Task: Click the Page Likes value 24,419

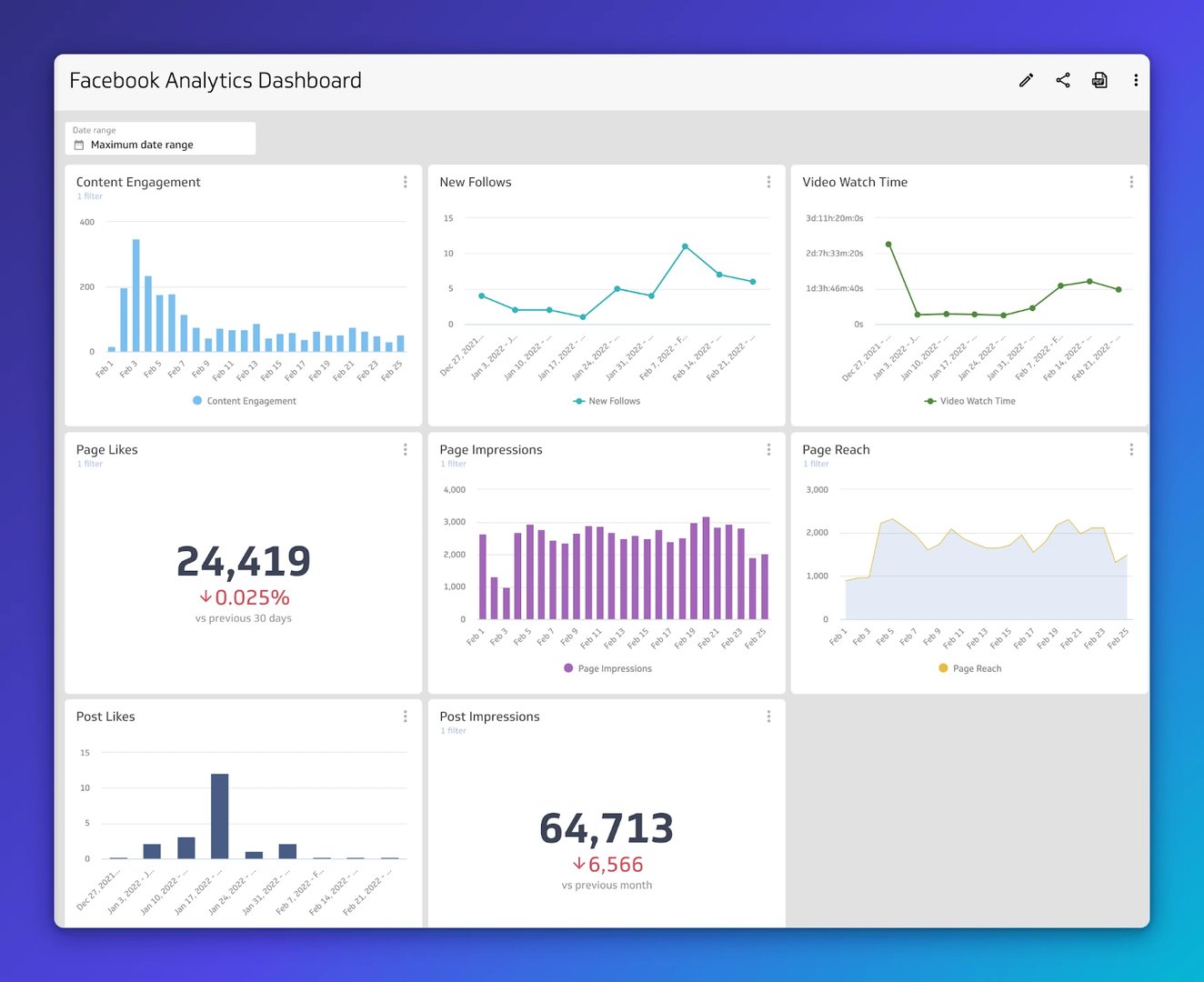Action: click(244, 561)
